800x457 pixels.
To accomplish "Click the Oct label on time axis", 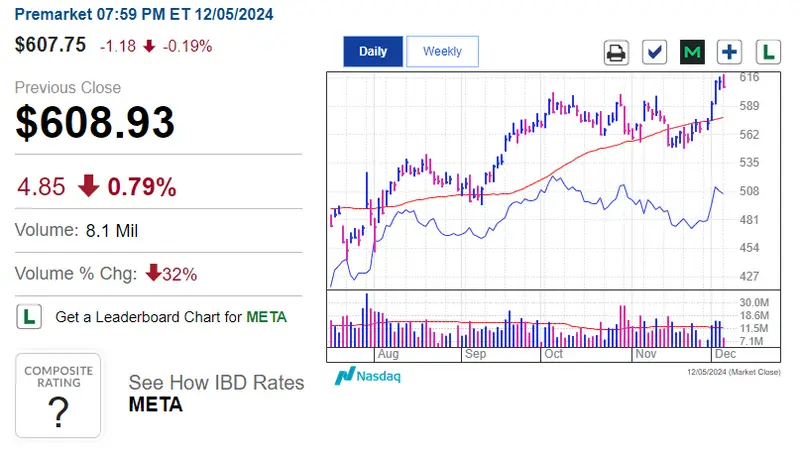I will click(x=554, y=354).
